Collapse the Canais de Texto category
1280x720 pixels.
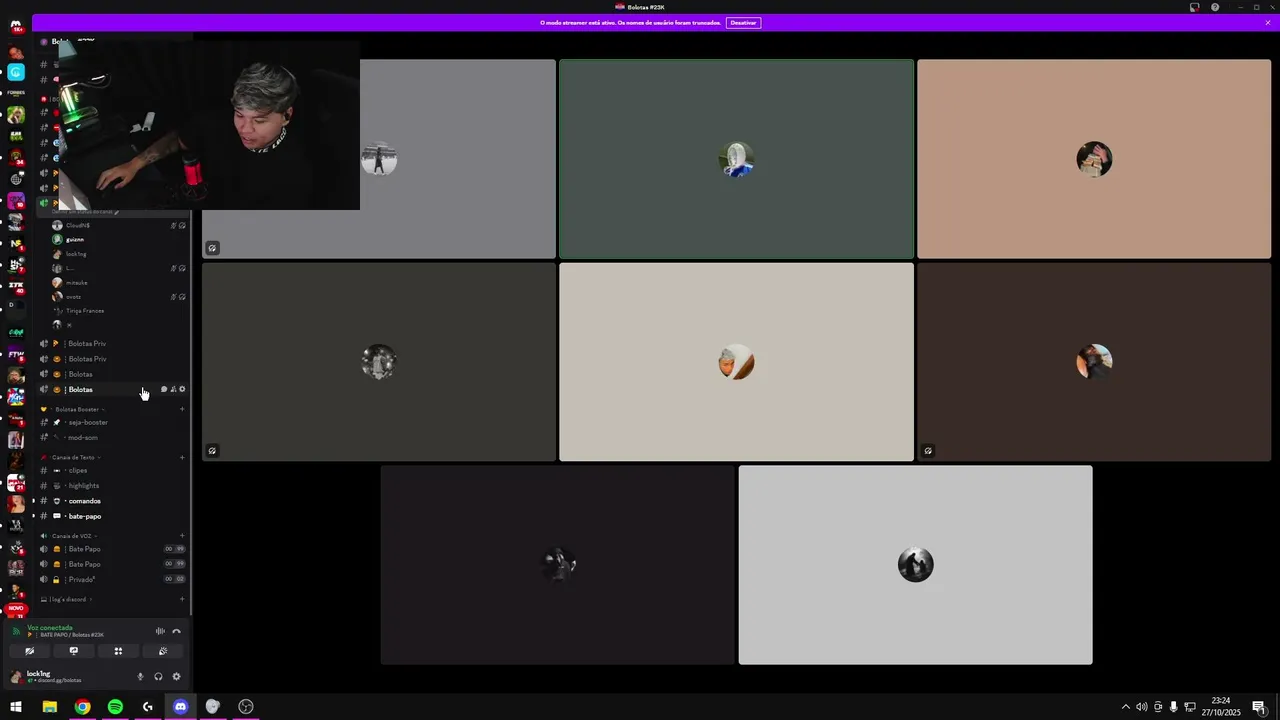[x=74, y=457]
